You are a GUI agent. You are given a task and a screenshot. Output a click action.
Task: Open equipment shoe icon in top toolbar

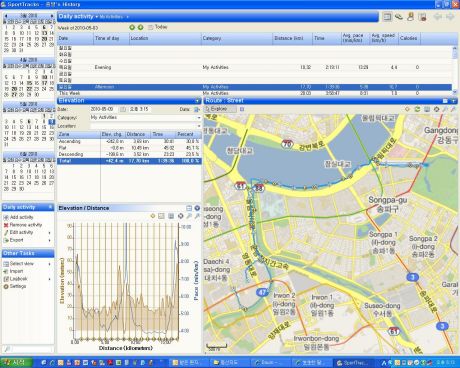[399, 16]
